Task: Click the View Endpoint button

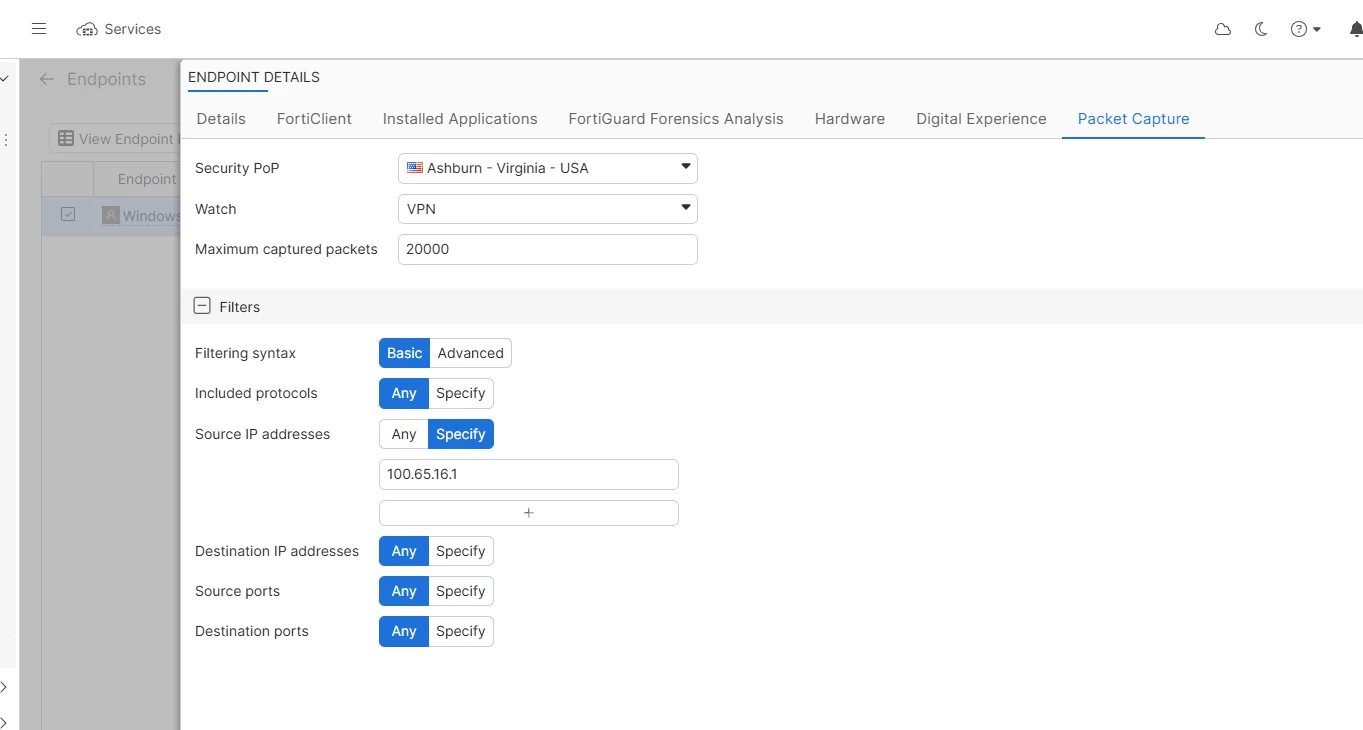Action: pyautogui.click(x=115, y=139)
